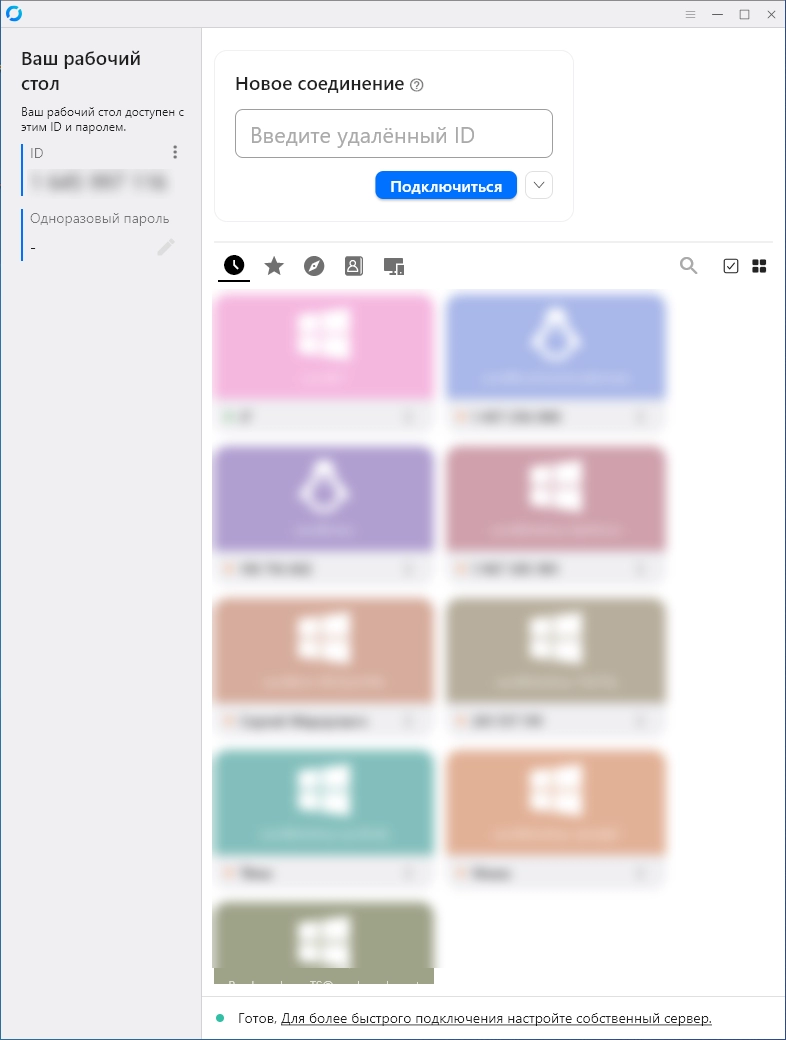Edit the one-time password with pencil icon
This screenshot has height=1040, width=786.
[166, 247]
